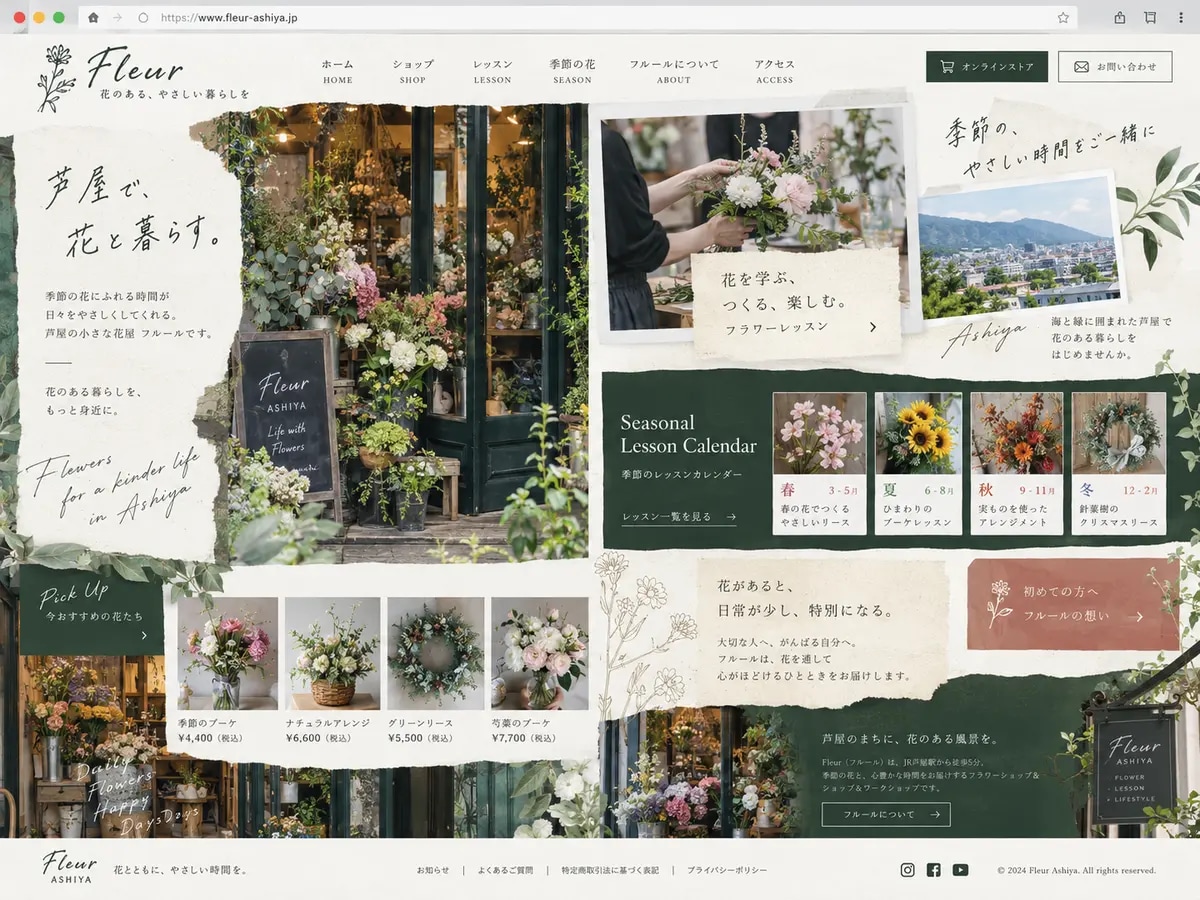Click the ¥4,400 price text
The height and width of the screenshot is (900, 1200).
[x=210, y=738]
